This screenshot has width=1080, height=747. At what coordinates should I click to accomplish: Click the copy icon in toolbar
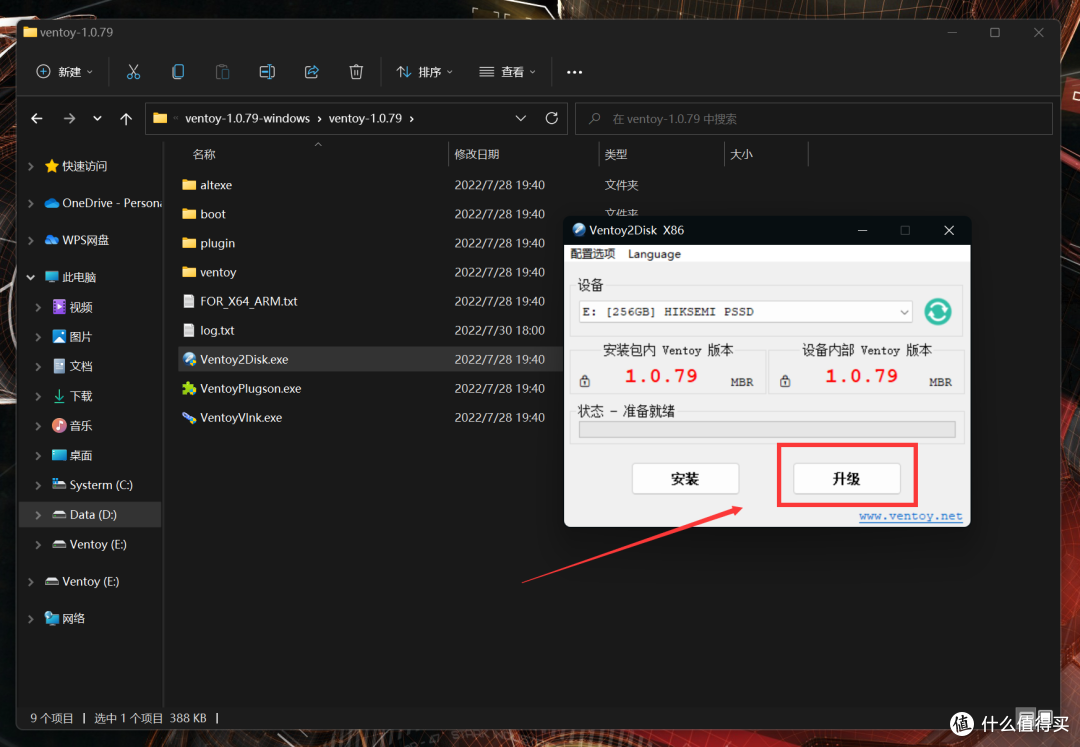point(178,72)
